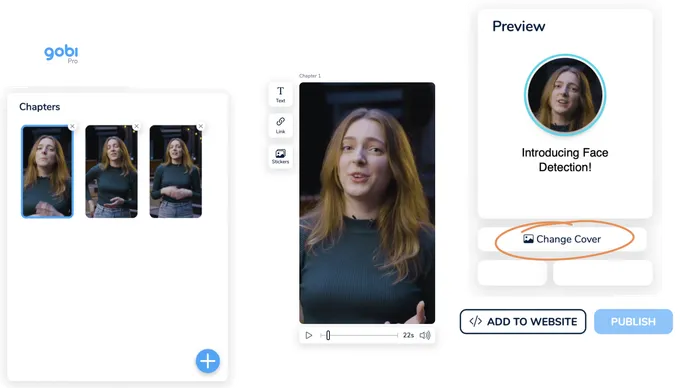Click the gobi Pro logo
Viewport: 680px width, 388px height.
pos(61,54)
